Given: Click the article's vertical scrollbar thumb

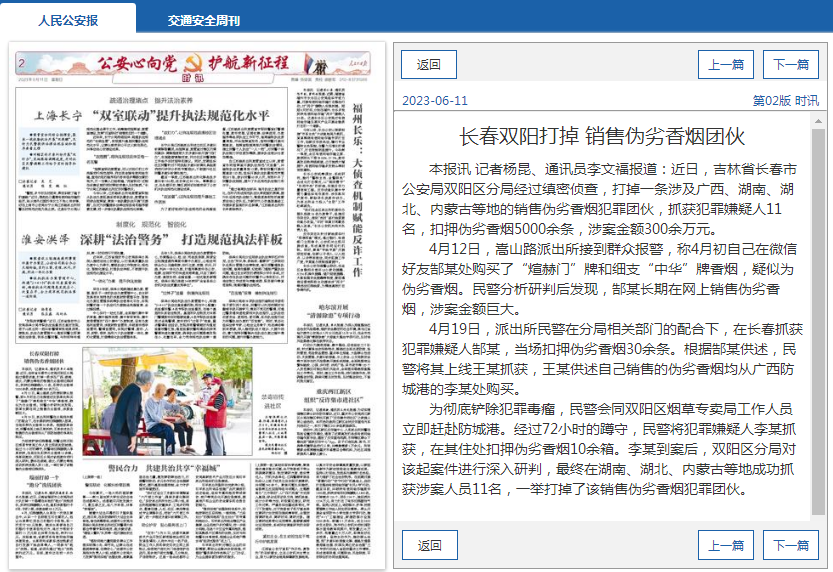Looking at the screenshot, I should [818, 321].
